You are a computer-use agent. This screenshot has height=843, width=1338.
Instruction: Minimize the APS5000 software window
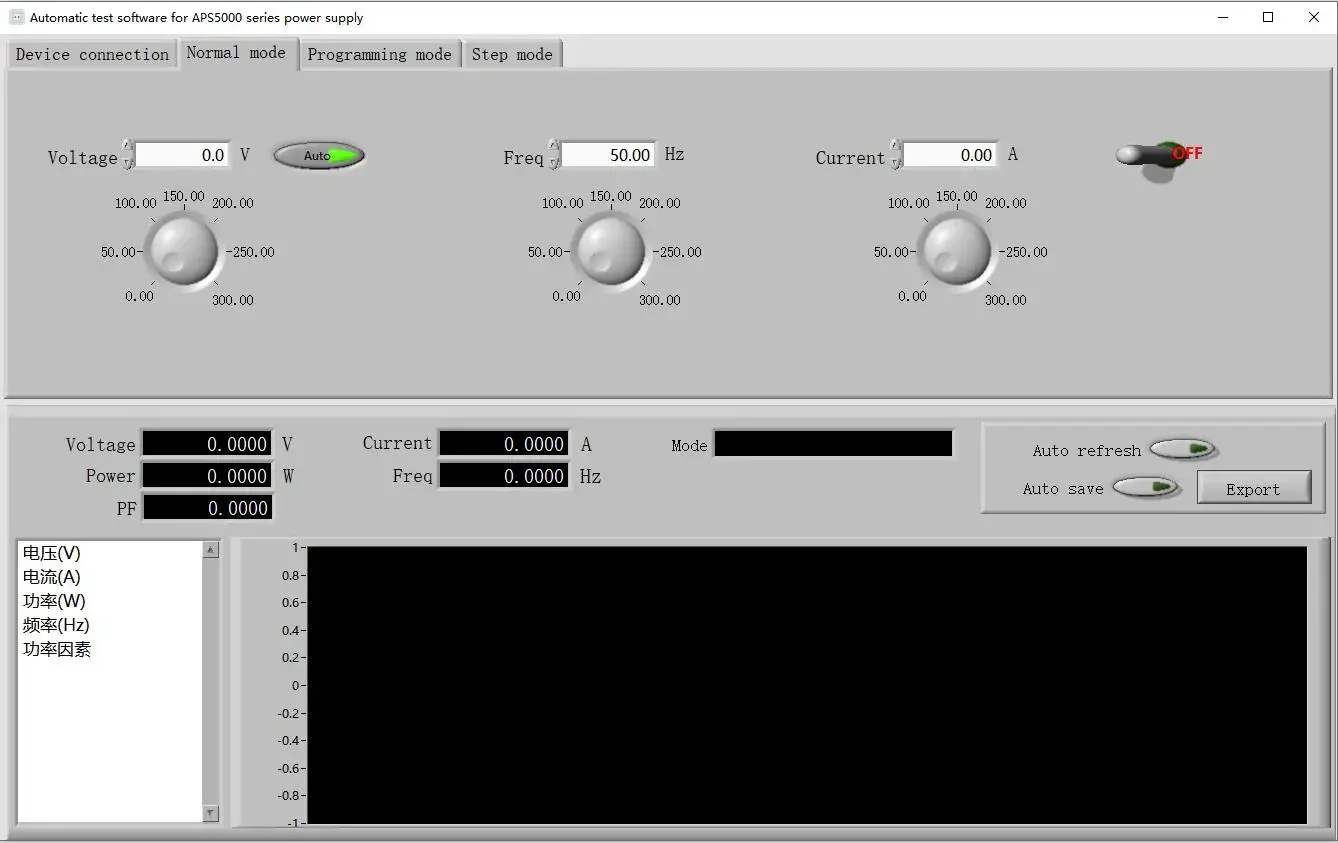click(1223, 17)
